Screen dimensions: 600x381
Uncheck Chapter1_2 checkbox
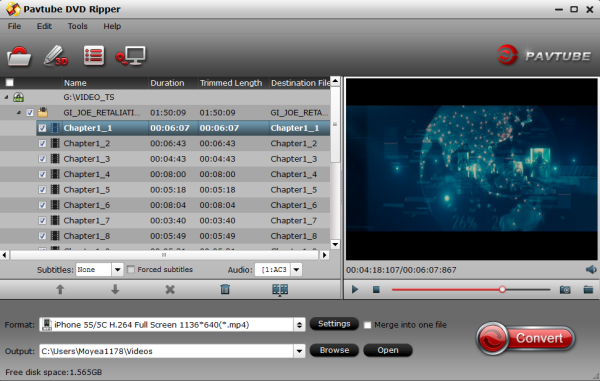[x=42, y=143]
